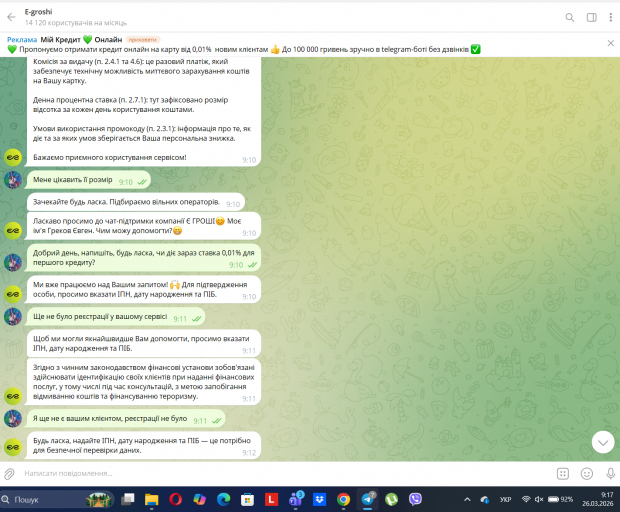
Task: Open the E-groshi chat title info
Action: (38, 12)
